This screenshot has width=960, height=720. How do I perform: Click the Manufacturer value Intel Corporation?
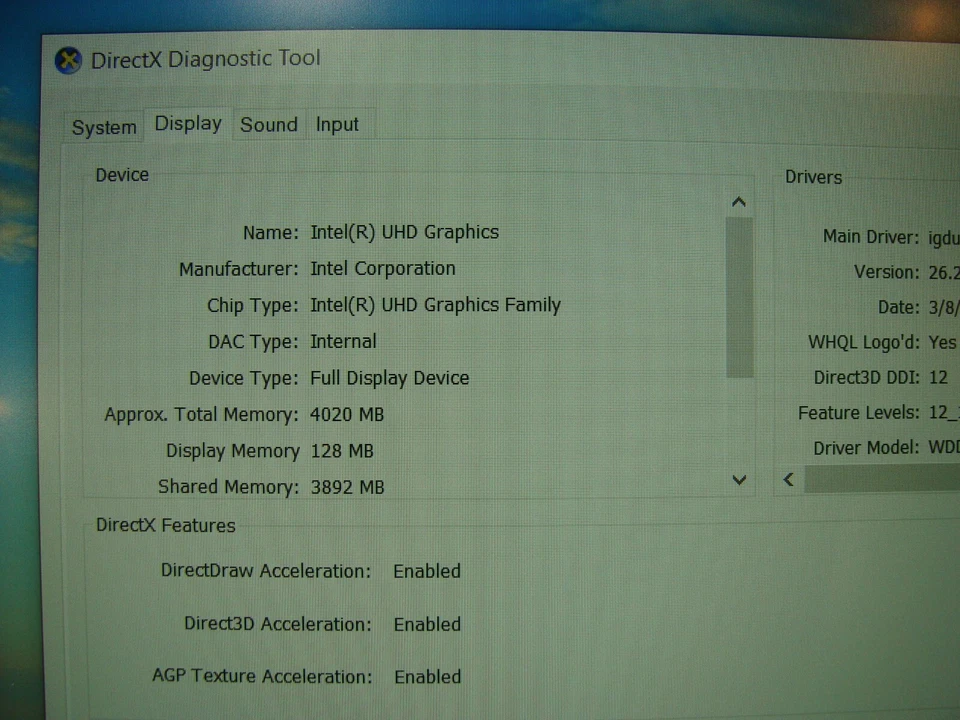[x=383, y=268]
